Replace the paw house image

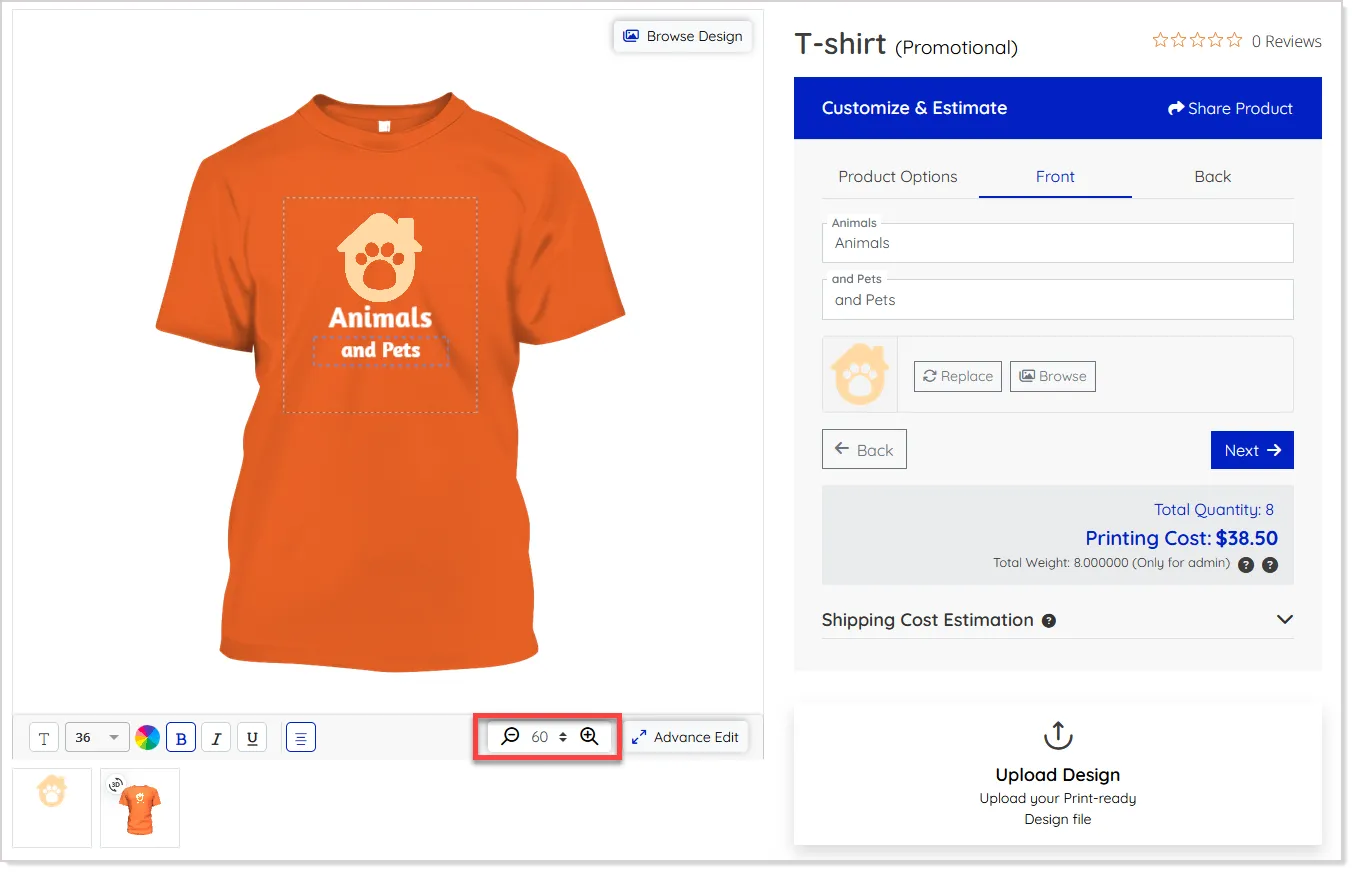point(958,376)
